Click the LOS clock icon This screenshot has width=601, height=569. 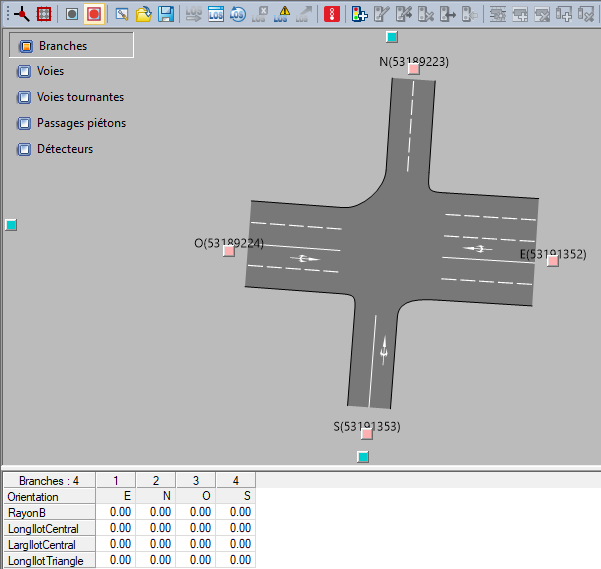tap(238, 14)
